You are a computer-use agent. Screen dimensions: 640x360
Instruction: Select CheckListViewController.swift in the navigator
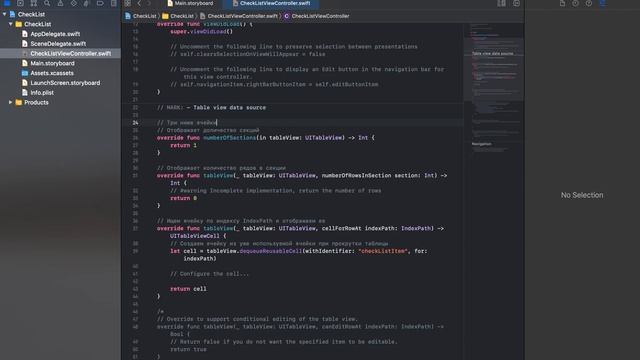tap(60, 53)
